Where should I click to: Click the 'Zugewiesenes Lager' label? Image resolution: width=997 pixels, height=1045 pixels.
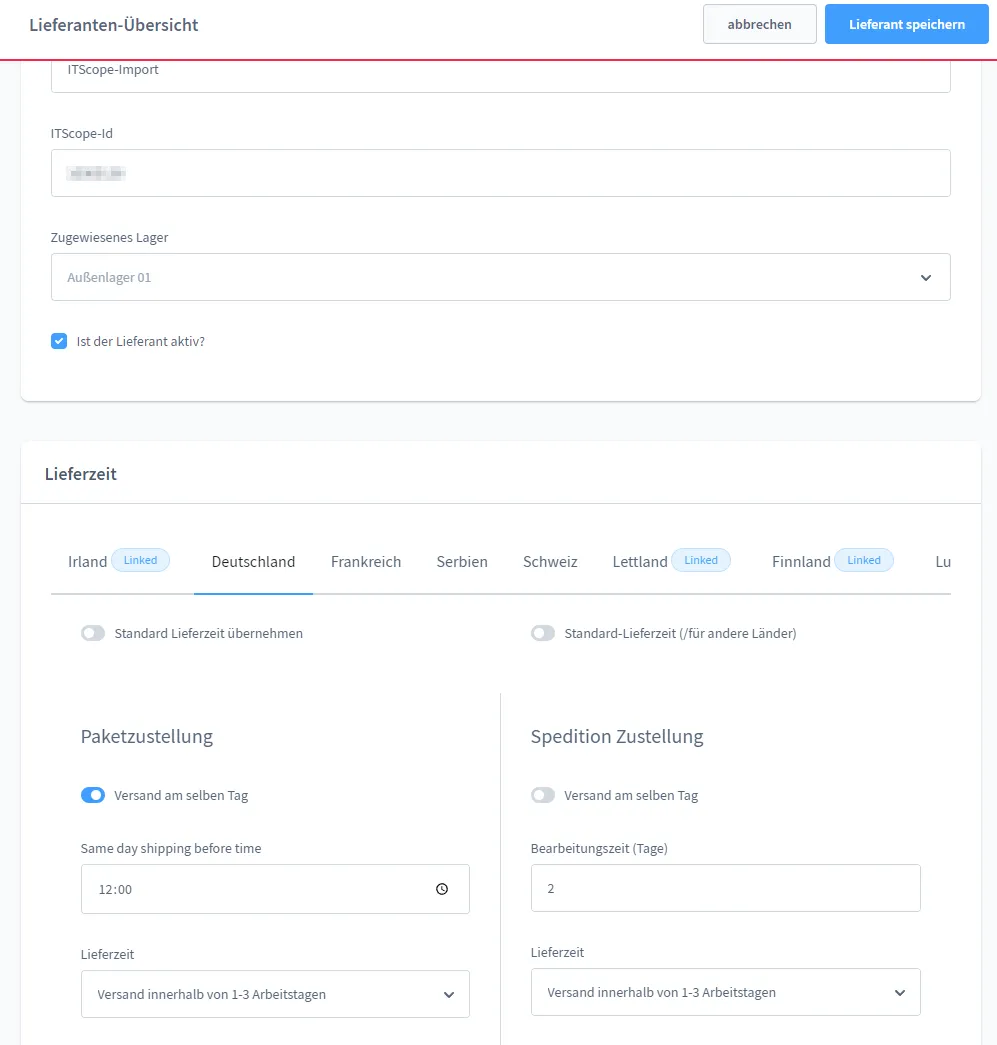coord(109,237)
